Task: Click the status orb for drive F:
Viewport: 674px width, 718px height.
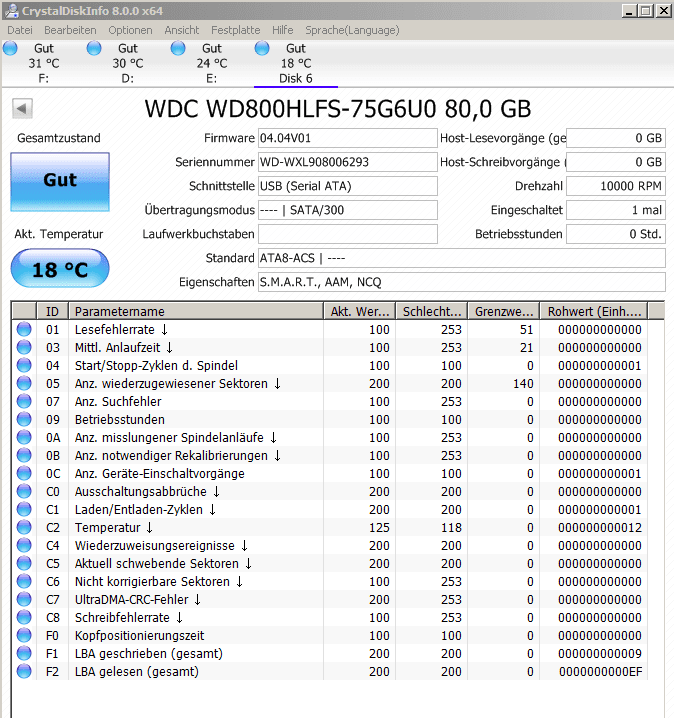Action: (10, 48)
